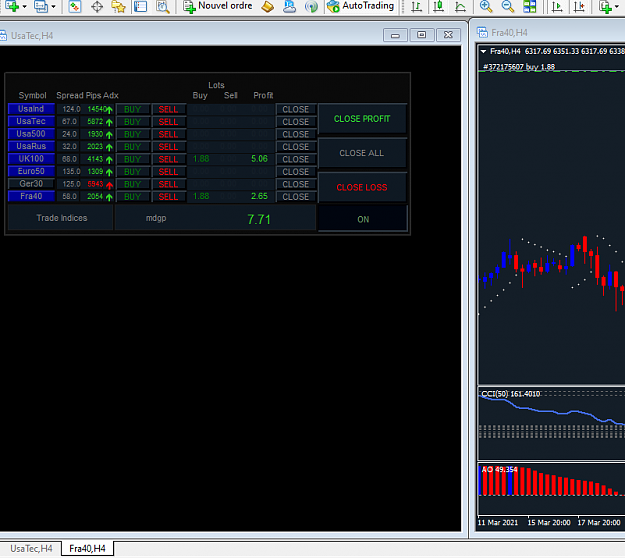Toggle the Chart Shift icon

[x=579, y=6]
